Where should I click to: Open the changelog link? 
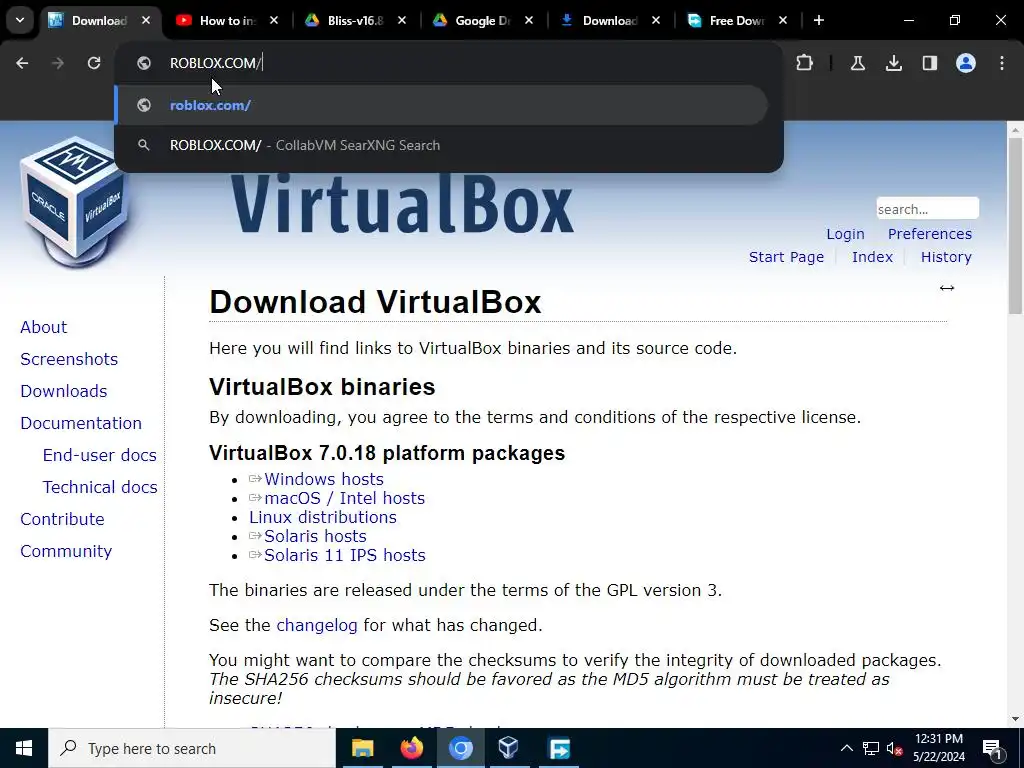(x=317, y=626)
